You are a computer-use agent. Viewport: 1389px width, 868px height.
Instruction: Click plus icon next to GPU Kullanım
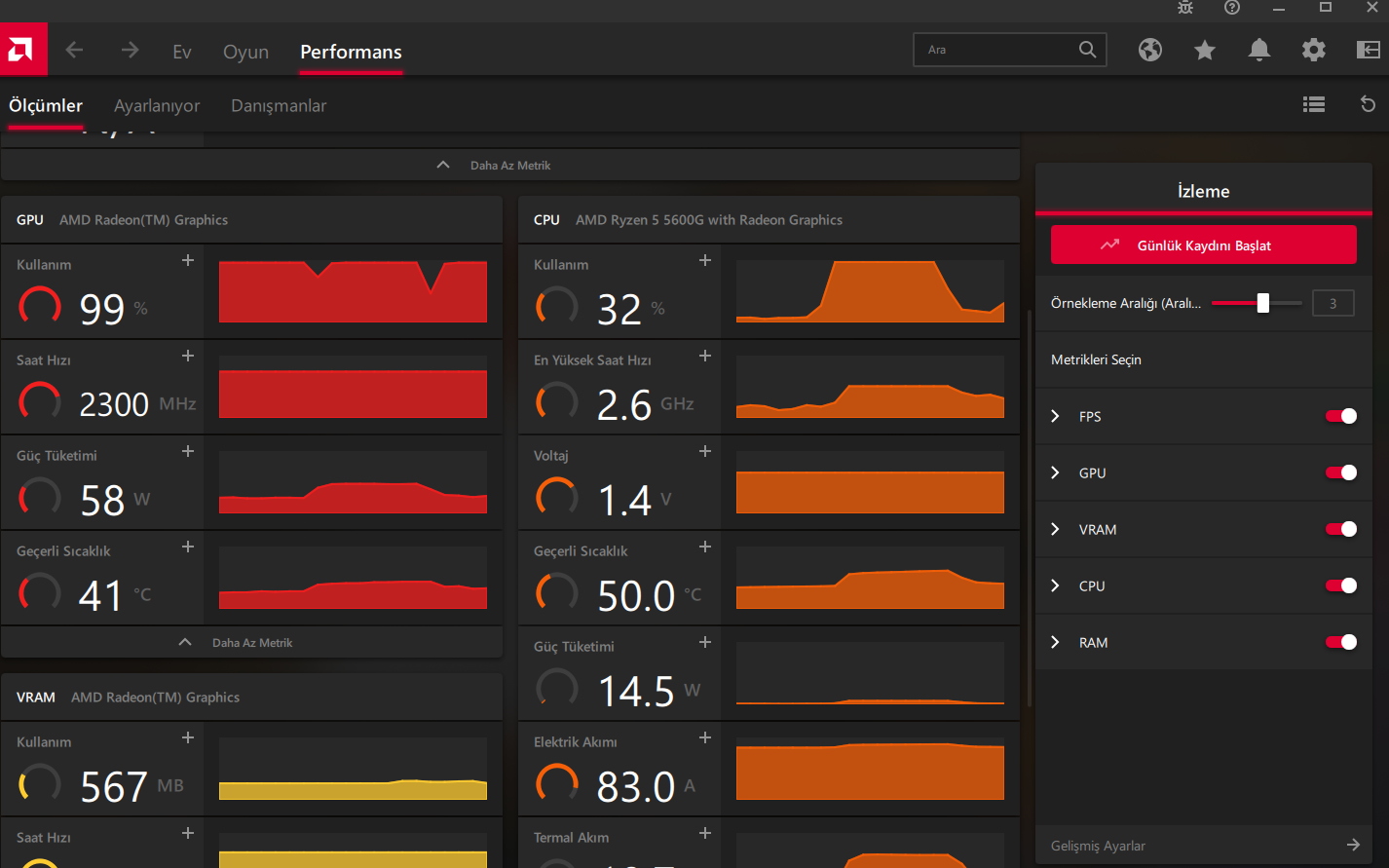click(188, 261)
